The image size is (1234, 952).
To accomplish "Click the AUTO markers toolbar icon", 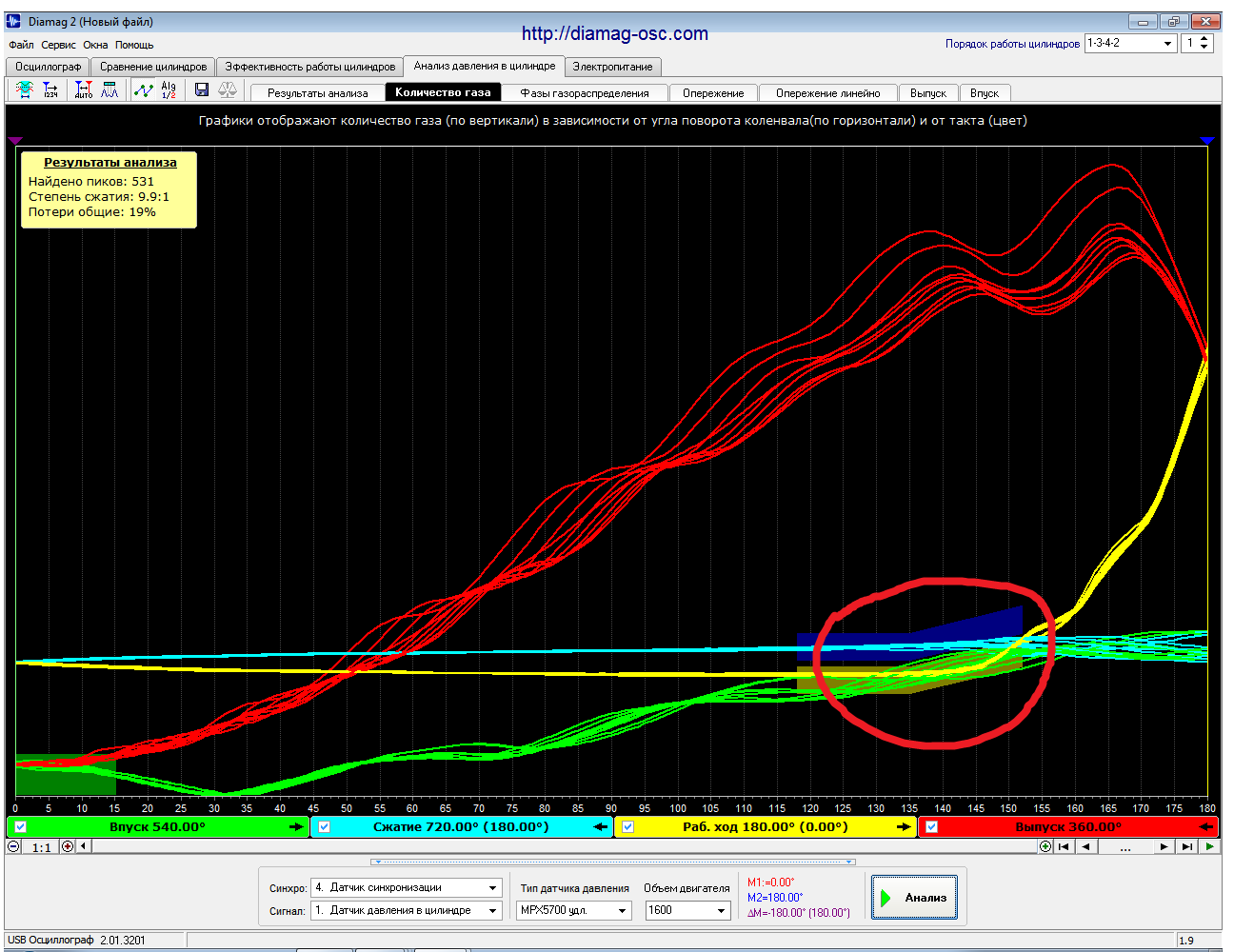I will click(84, 89).
